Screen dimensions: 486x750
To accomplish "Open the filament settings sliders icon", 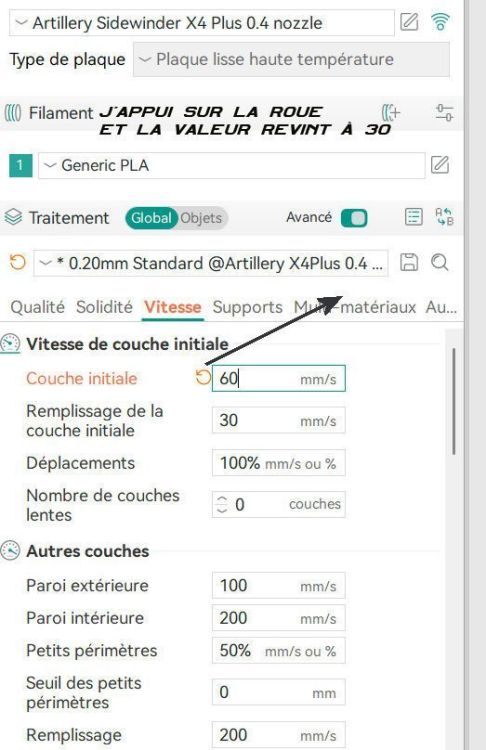I will click(x=444, y=113).
